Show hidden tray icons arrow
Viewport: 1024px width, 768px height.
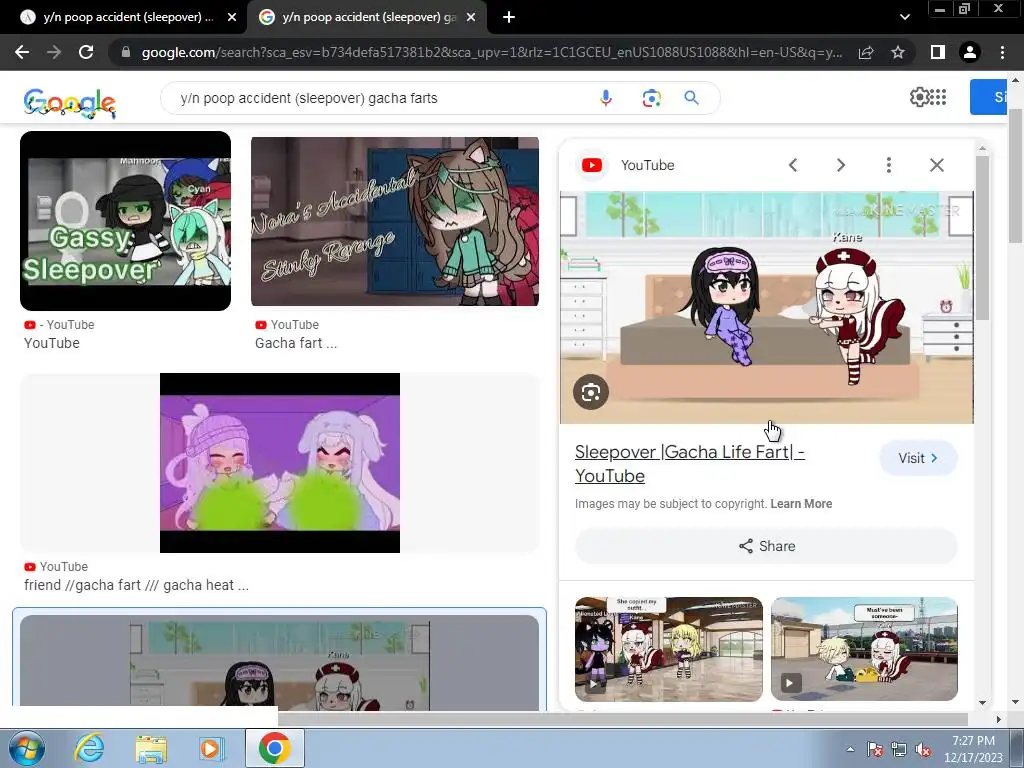[850, 749]
